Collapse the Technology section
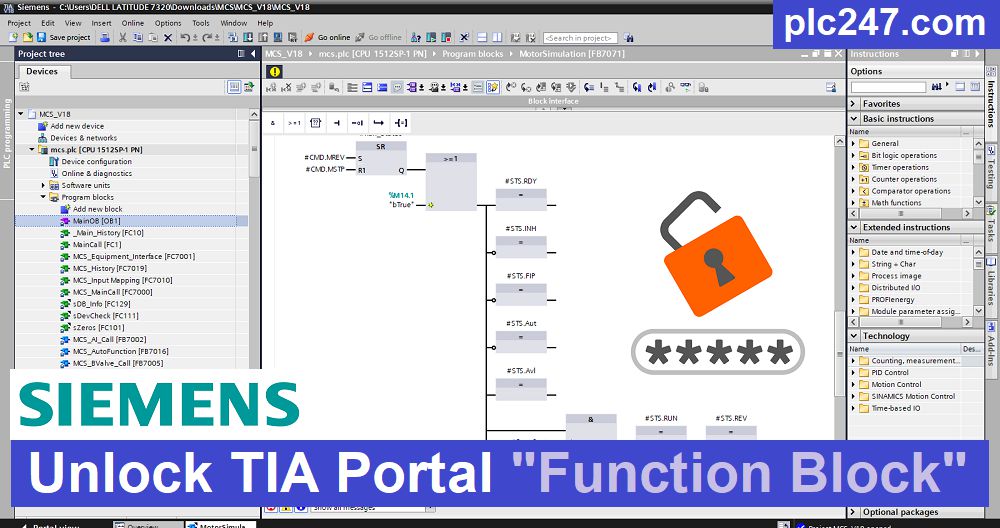This screenshot has width=1000, height=528. click(x=855, y=336)
